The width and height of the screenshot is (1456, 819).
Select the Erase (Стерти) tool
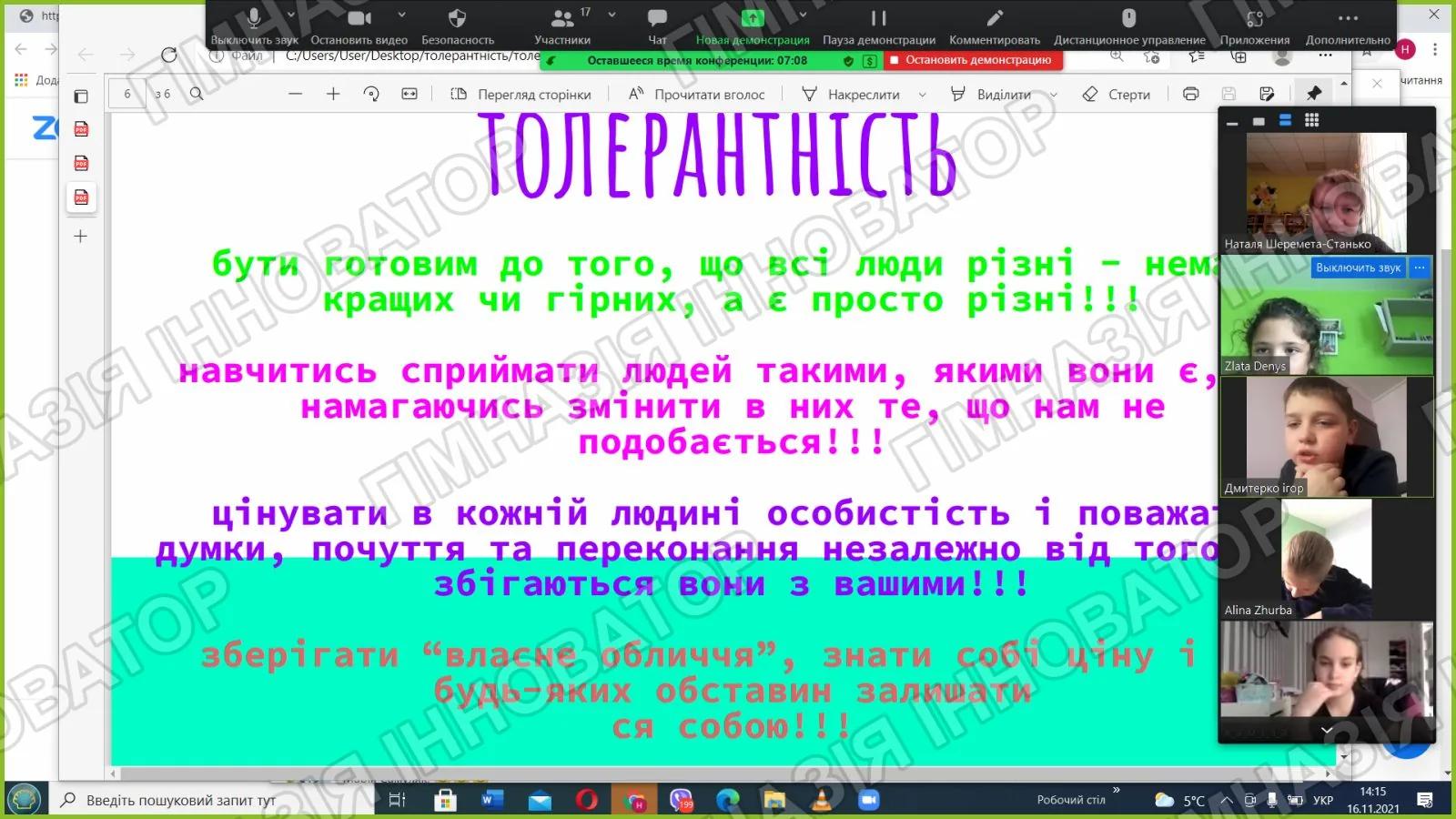(x=1117, y=94)
